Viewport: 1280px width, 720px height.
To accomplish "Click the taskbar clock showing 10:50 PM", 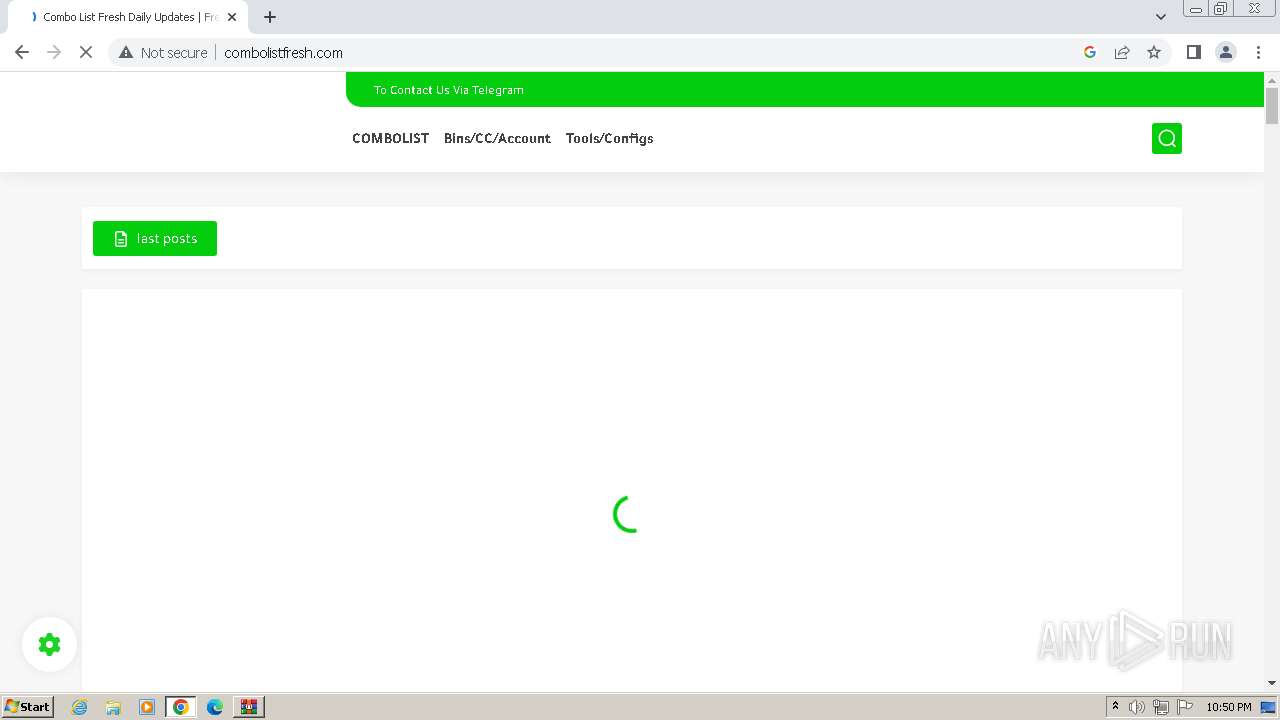I will (1229, 707).
